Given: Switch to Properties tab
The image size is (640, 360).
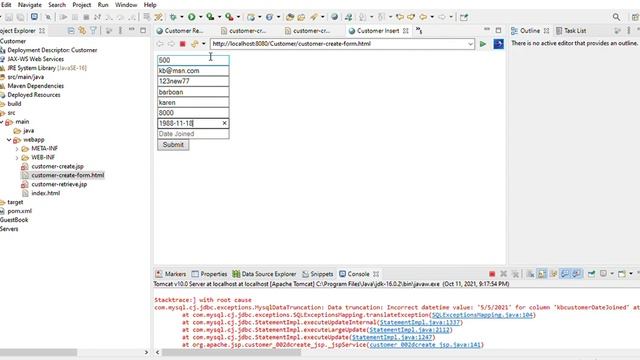Looking at the screenshot, I should [209, 274].
